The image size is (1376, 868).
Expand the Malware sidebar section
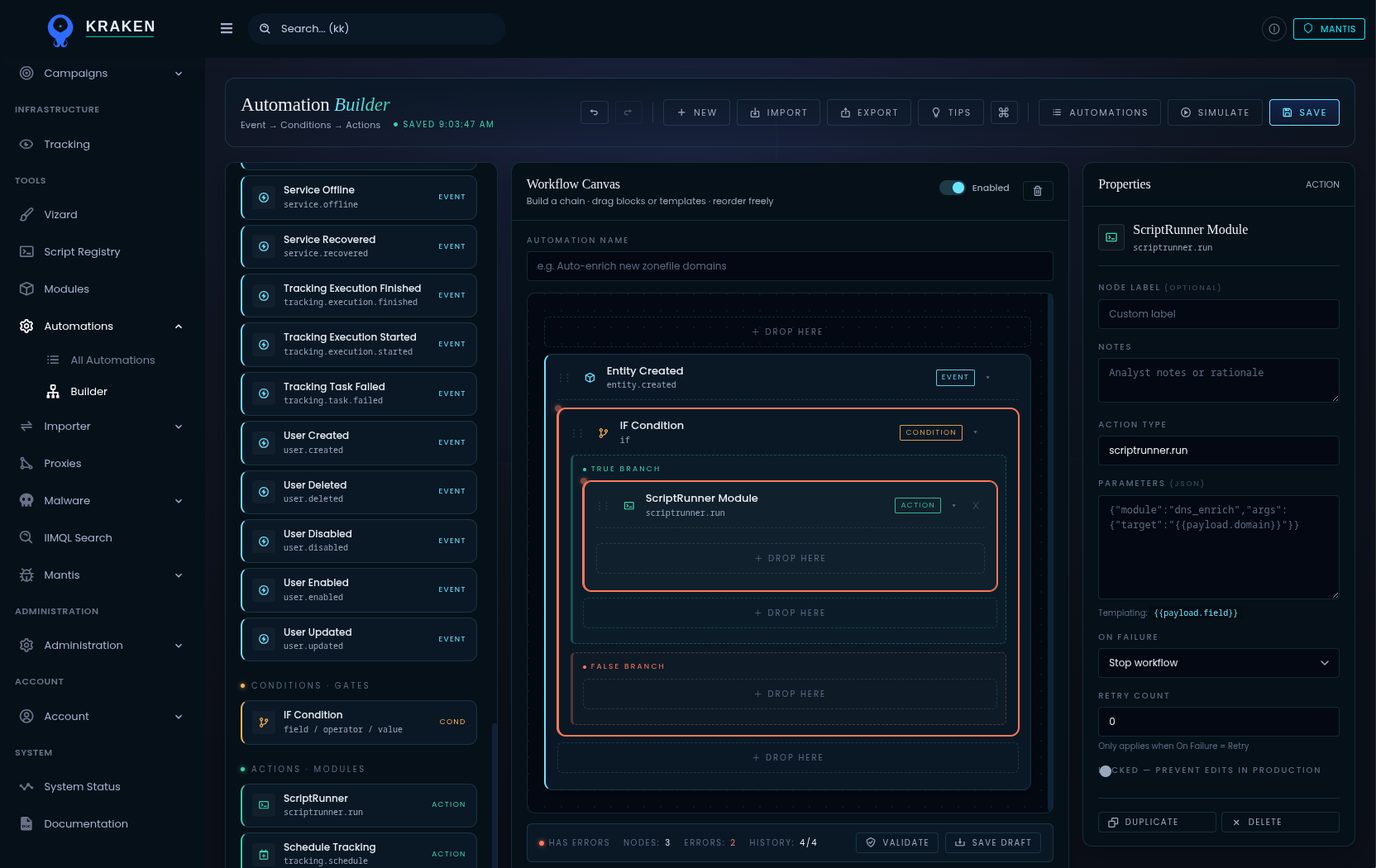[179, 501]
